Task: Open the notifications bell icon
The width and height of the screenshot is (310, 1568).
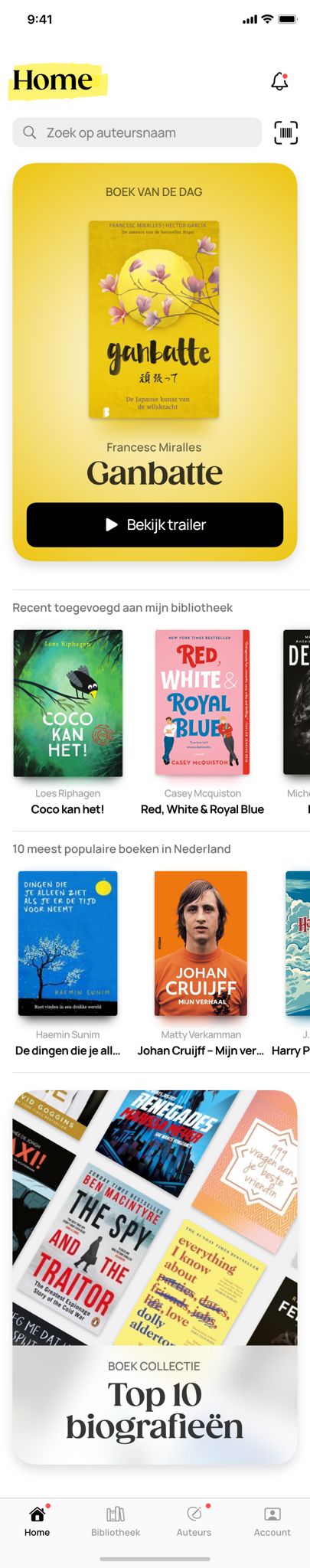Action: tap(279, 81)
